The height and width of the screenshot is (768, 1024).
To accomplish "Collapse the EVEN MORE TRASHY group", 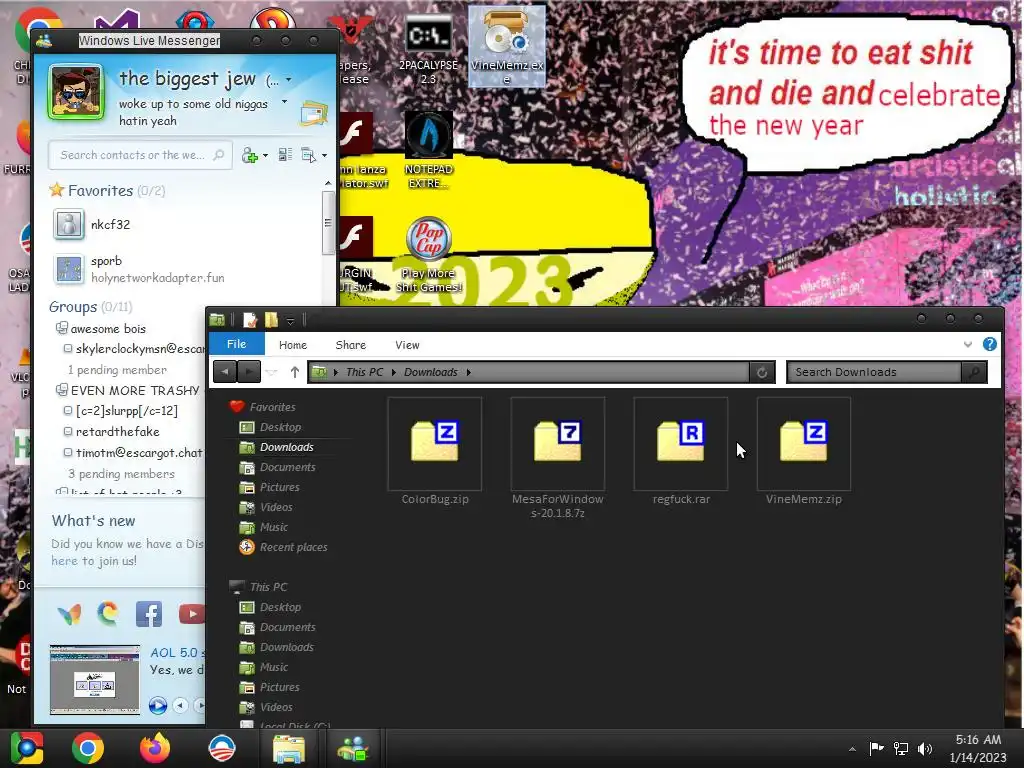I will [x=61, y=390].
